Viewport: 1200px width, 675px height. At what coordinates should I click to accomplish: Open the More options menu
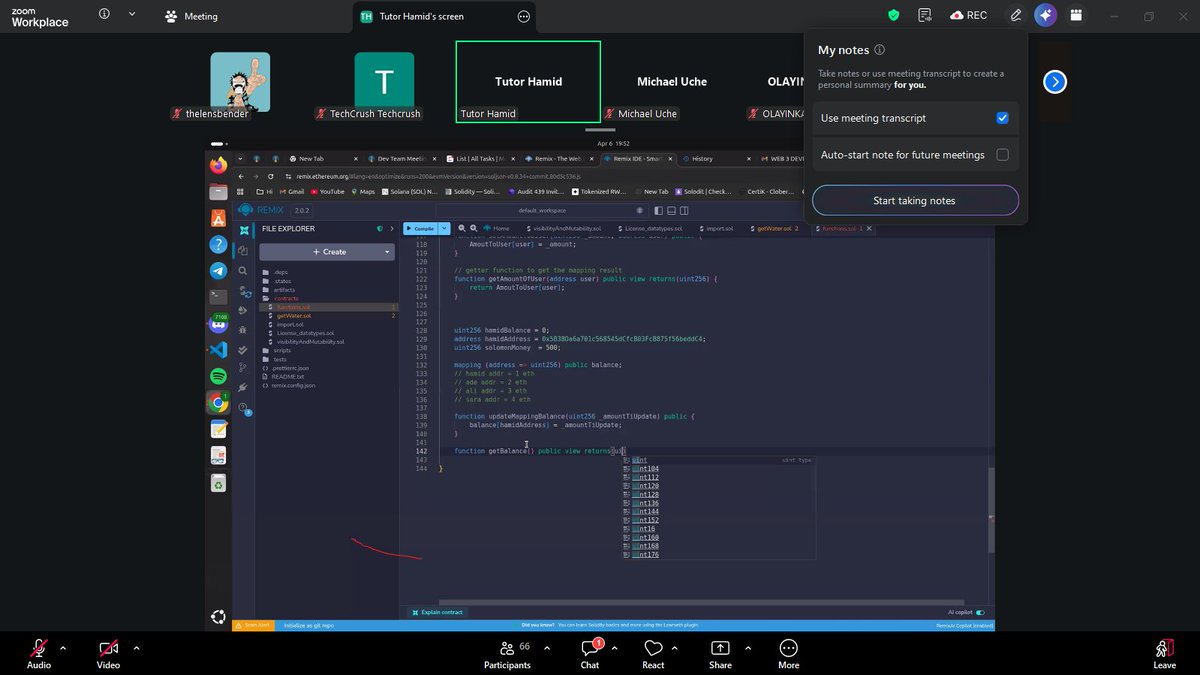788,653
